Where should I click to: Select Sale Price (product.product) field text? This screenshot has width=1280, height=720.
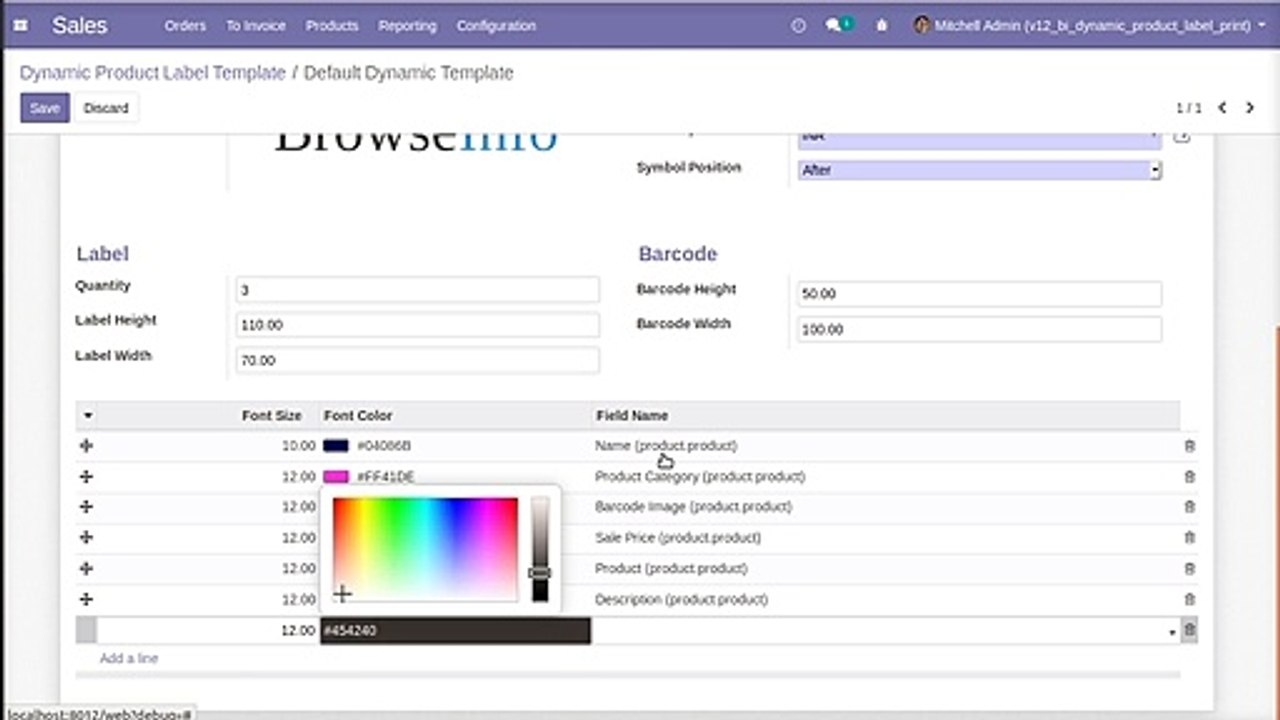tap(678, 538)
